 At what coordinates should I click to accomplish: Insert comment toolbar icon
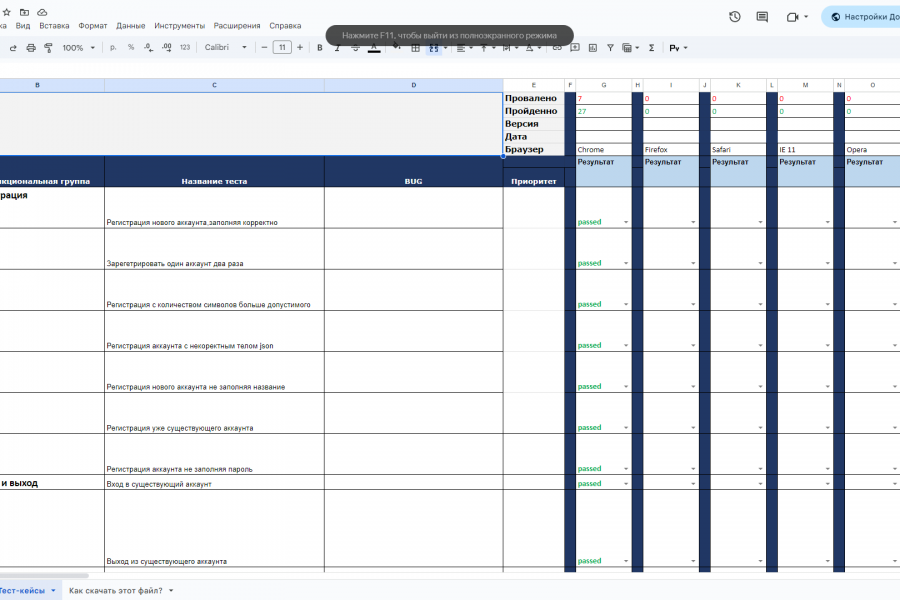click(x=575, y=48)
